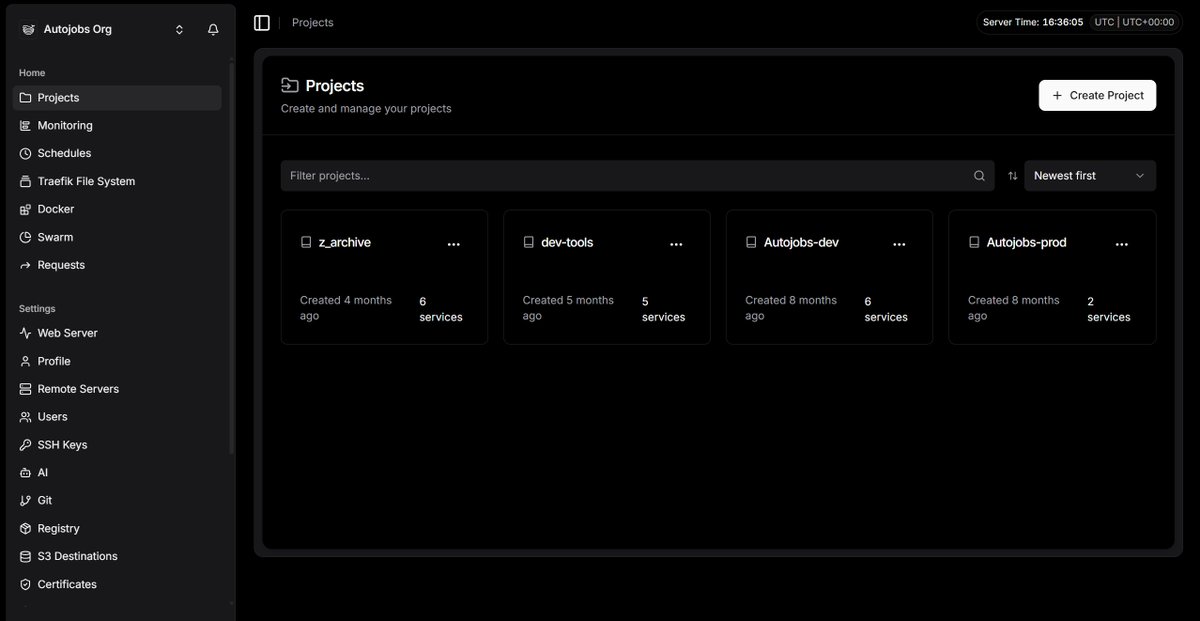
Task: Open Web Server settings
Action: [117, 334]
